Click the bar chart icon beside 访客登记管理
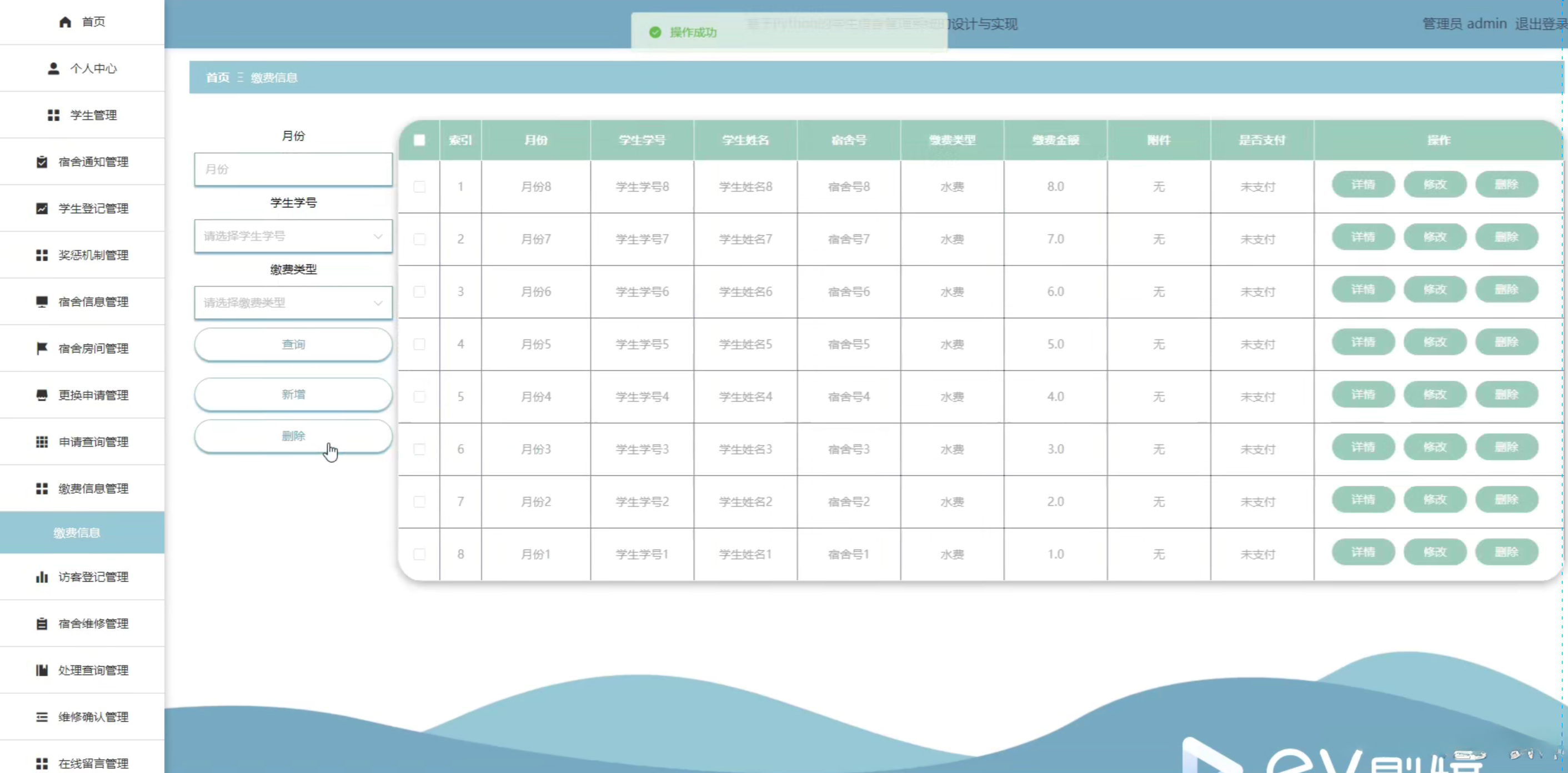This screenshot has width=1568, height=773. point(42,577)
